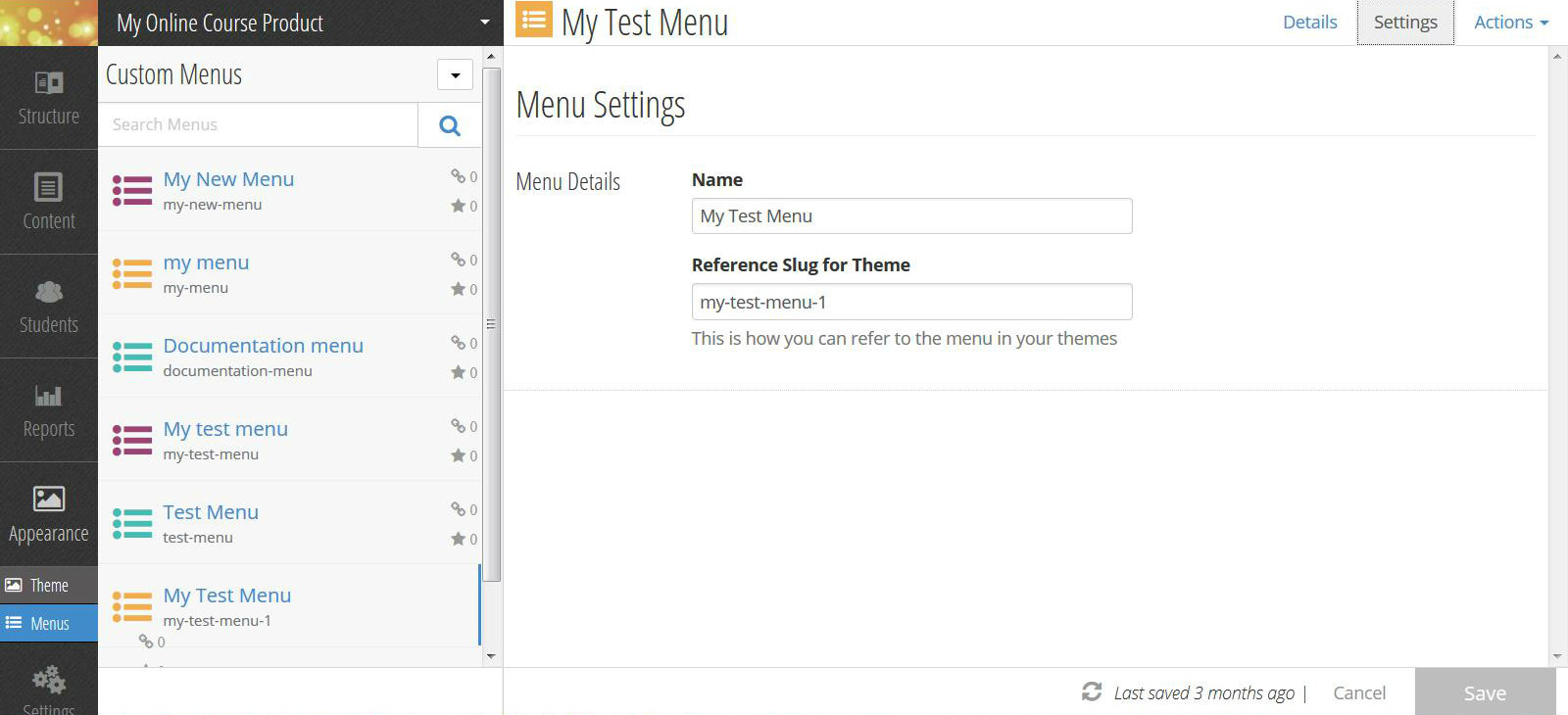Click the link count icon for Test Menu
The width and height of the screenshot is (1568, 715).
point(458,509)
